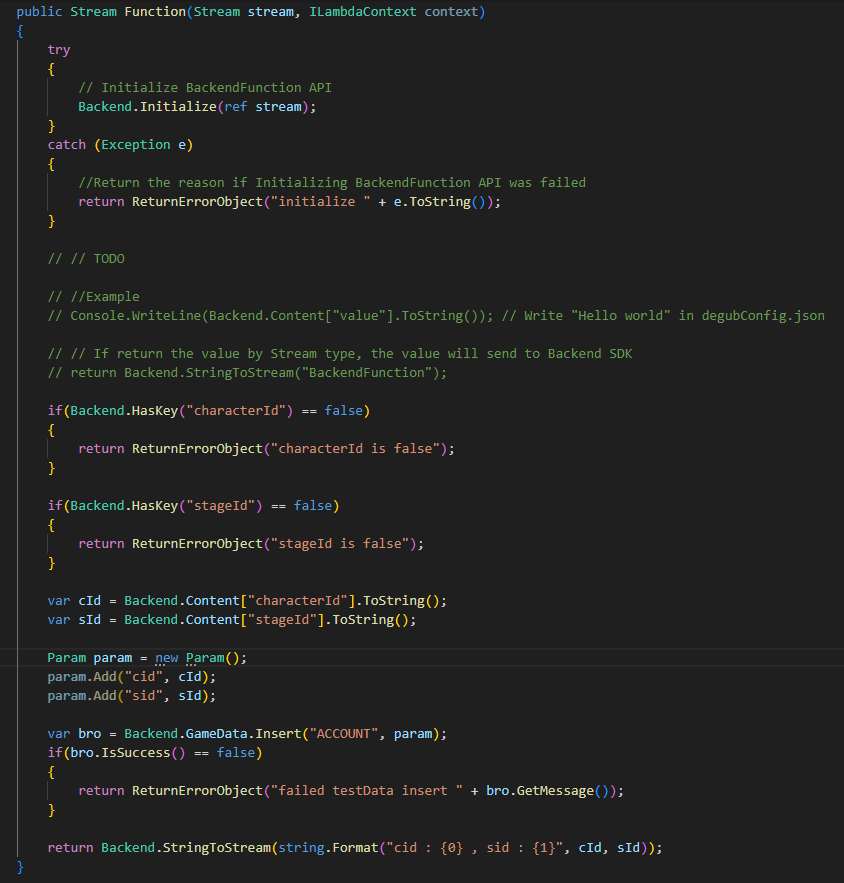Click the string "stageId is false"
This screenshot has height=883, width=844.
340,544
